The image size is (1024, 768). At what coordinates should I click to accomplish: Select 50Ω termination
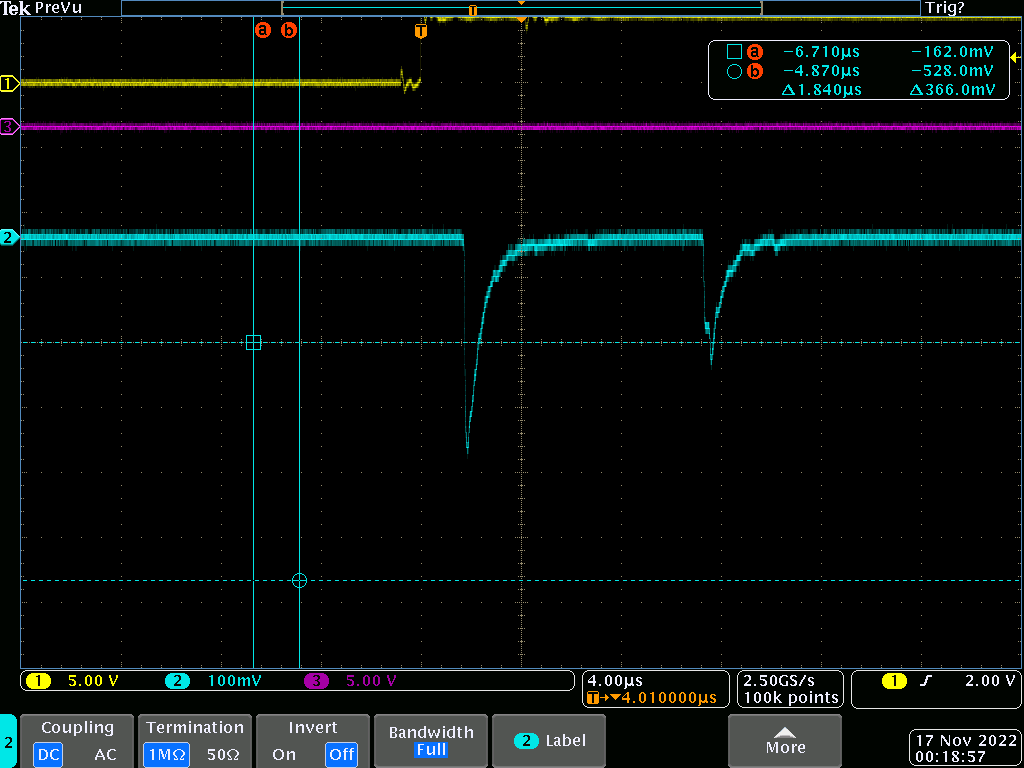[x=221, y=754]
